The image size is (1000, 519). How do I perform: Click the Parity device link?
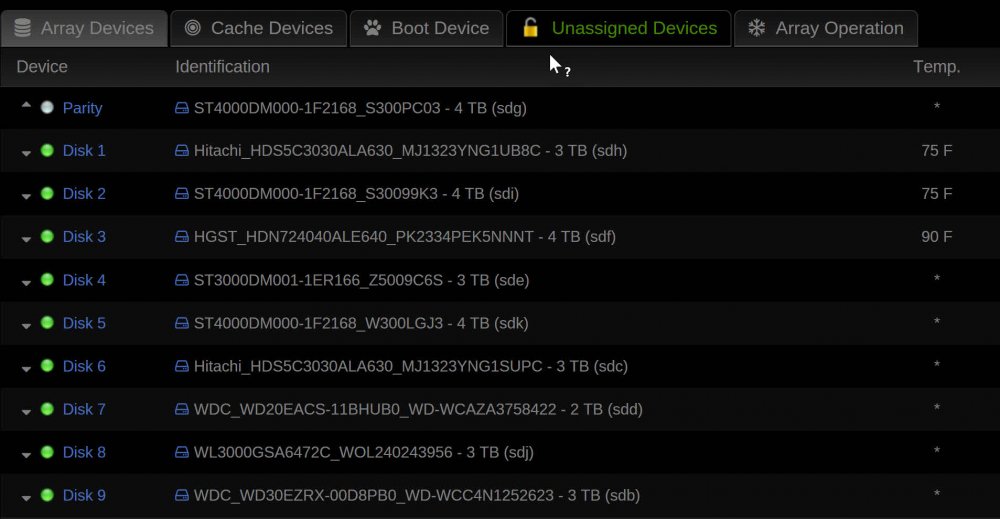[x=82, y=108]
